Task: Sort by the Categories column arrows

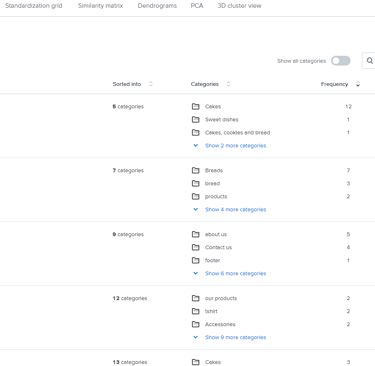Action: point(228,84)
